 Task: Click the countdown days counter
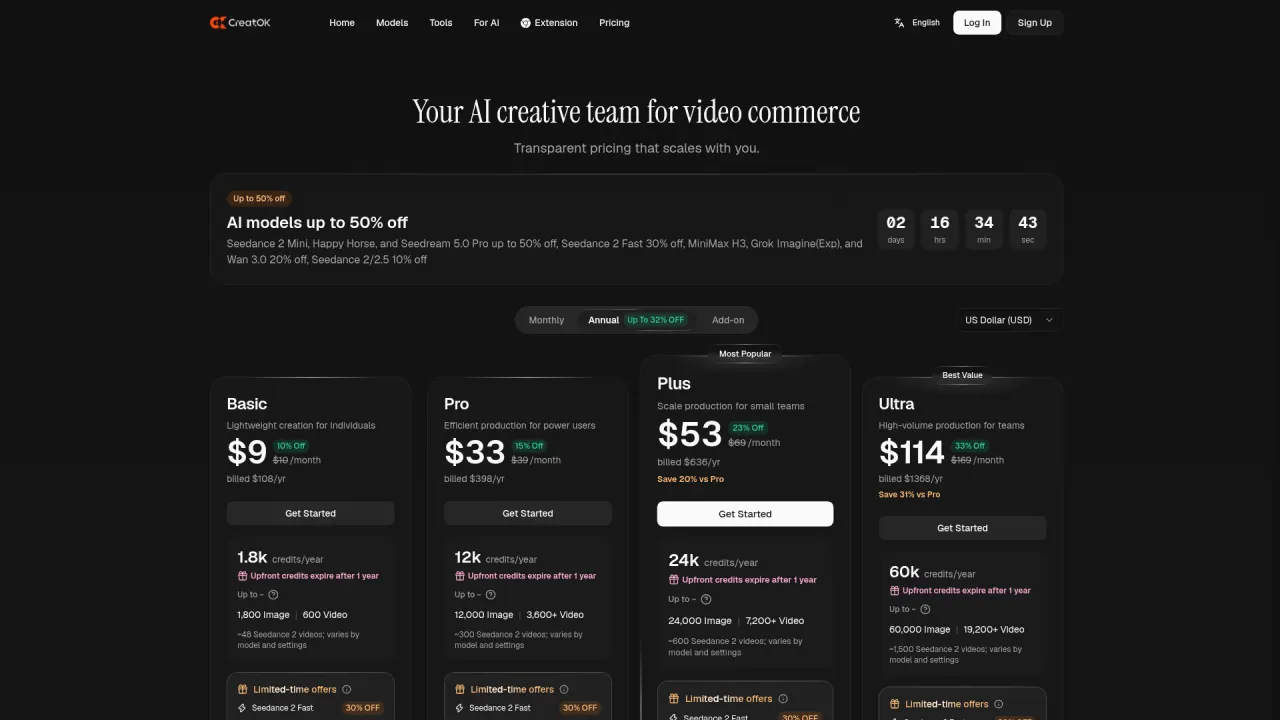coord(896,228)
